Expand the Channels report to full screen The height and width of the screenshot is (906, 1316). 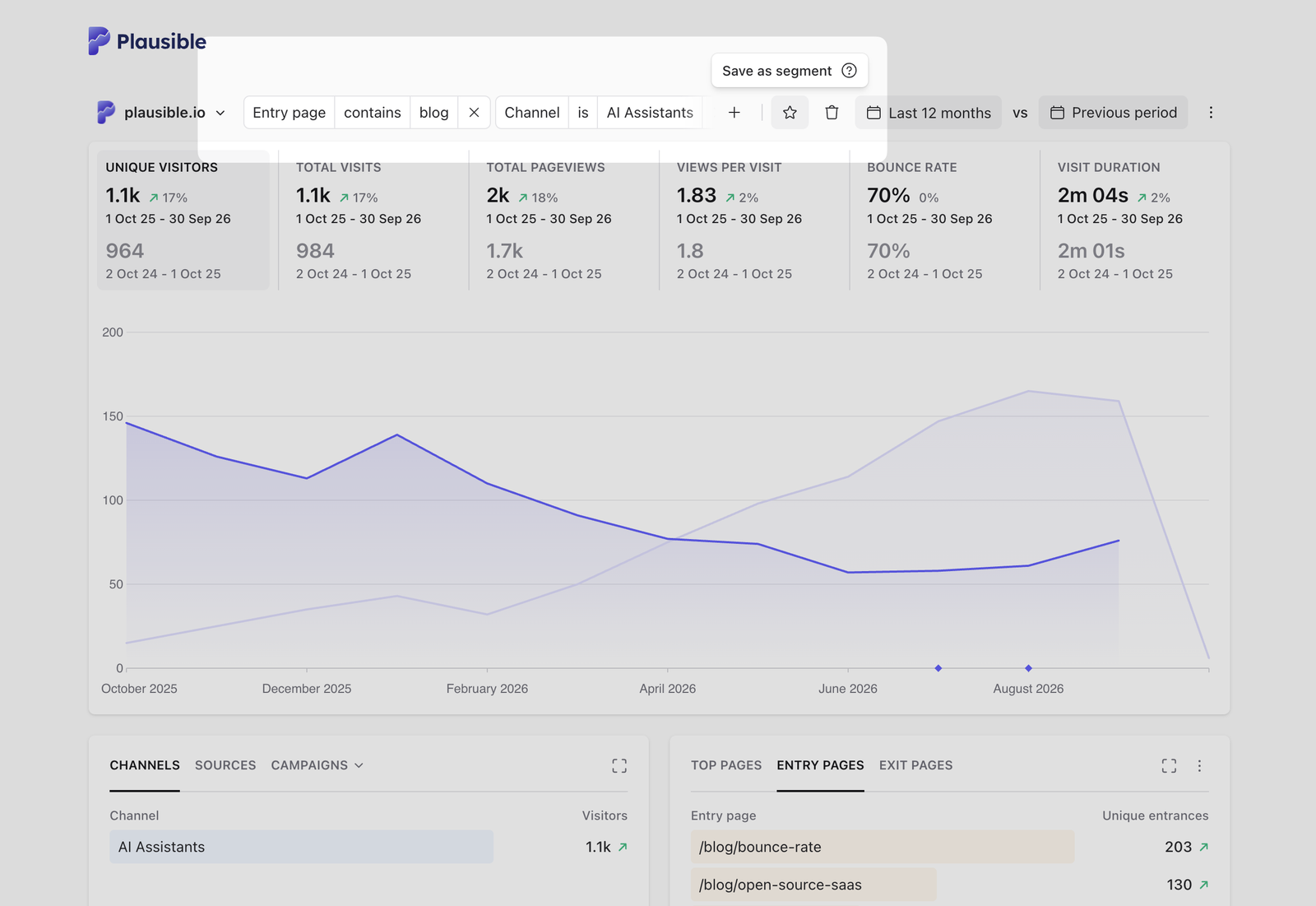coord(619,766)
